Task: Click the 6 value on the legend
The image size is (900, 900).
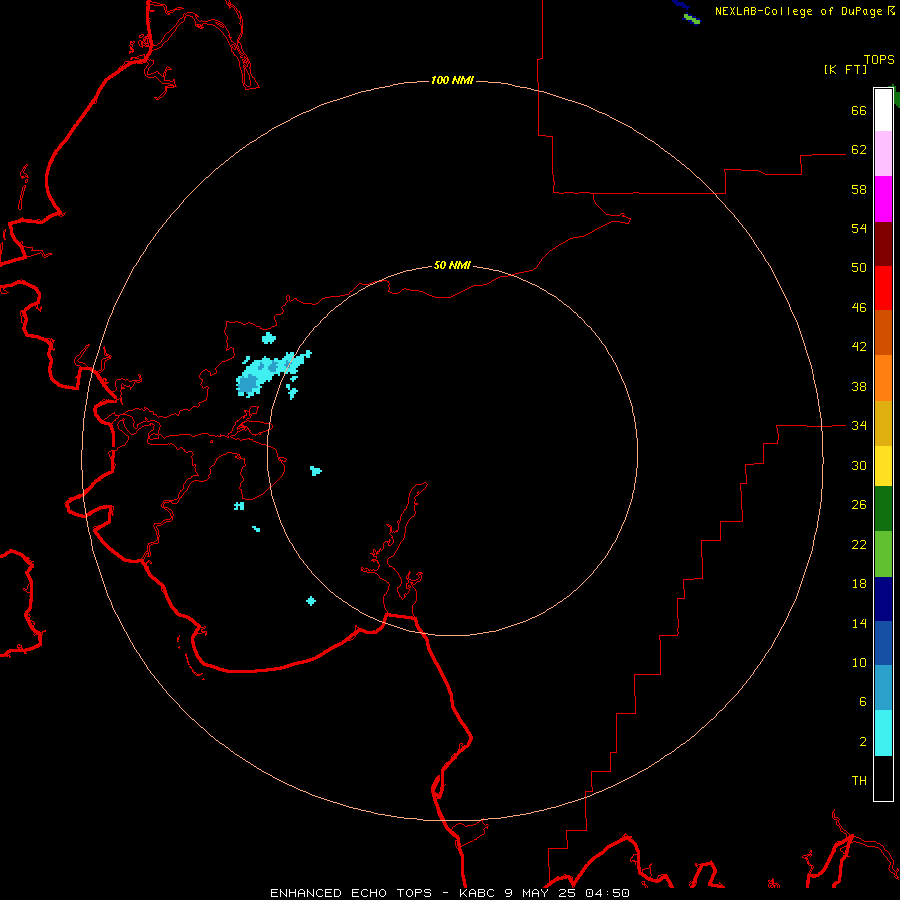Action: click(x=863, y=701)
